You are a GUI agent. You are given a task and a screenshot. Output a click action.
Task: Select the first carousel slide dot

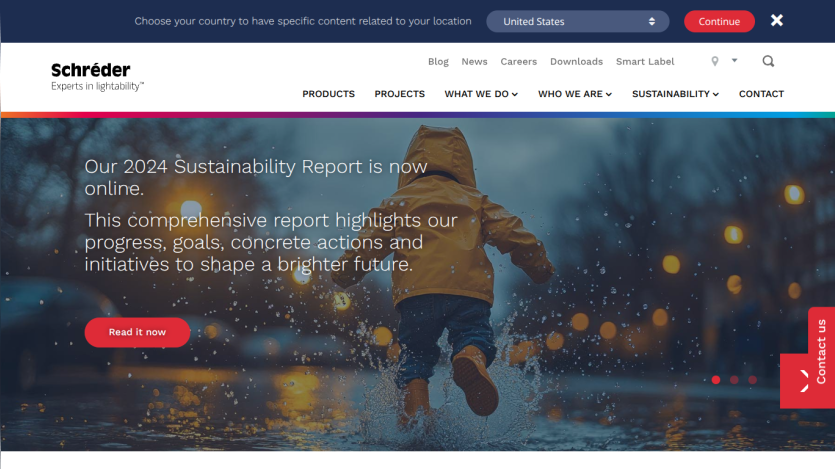[x=716, y=380]
